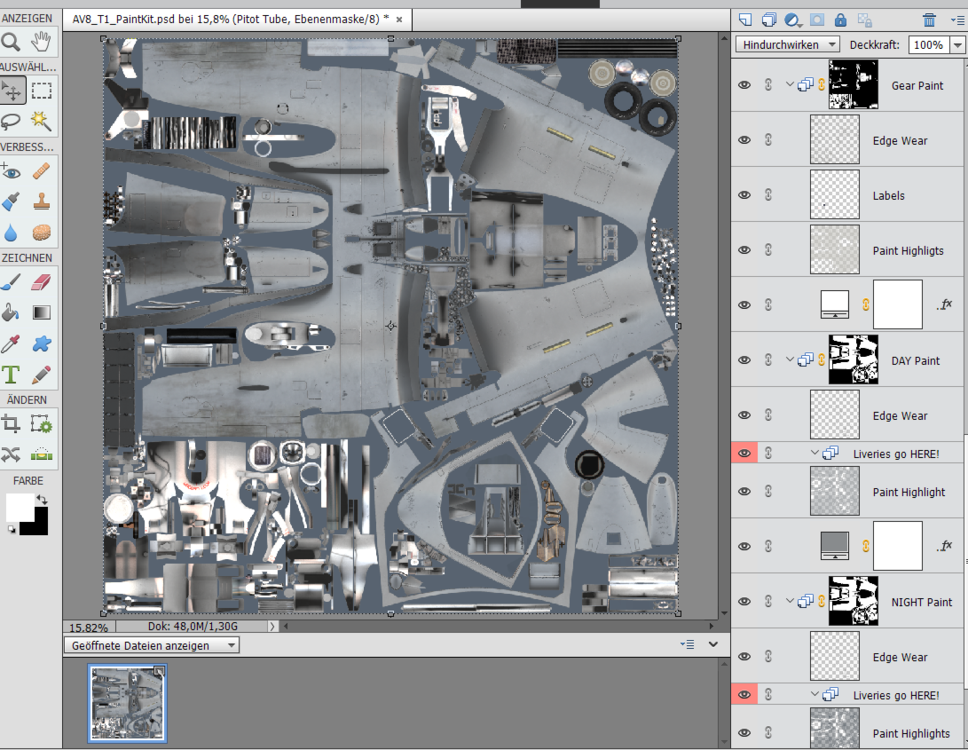Viewport: 968px width, 750px height.
Task: Toggle visibility of Labels layer
Action: pyautogui.click(x=744, y=196)
